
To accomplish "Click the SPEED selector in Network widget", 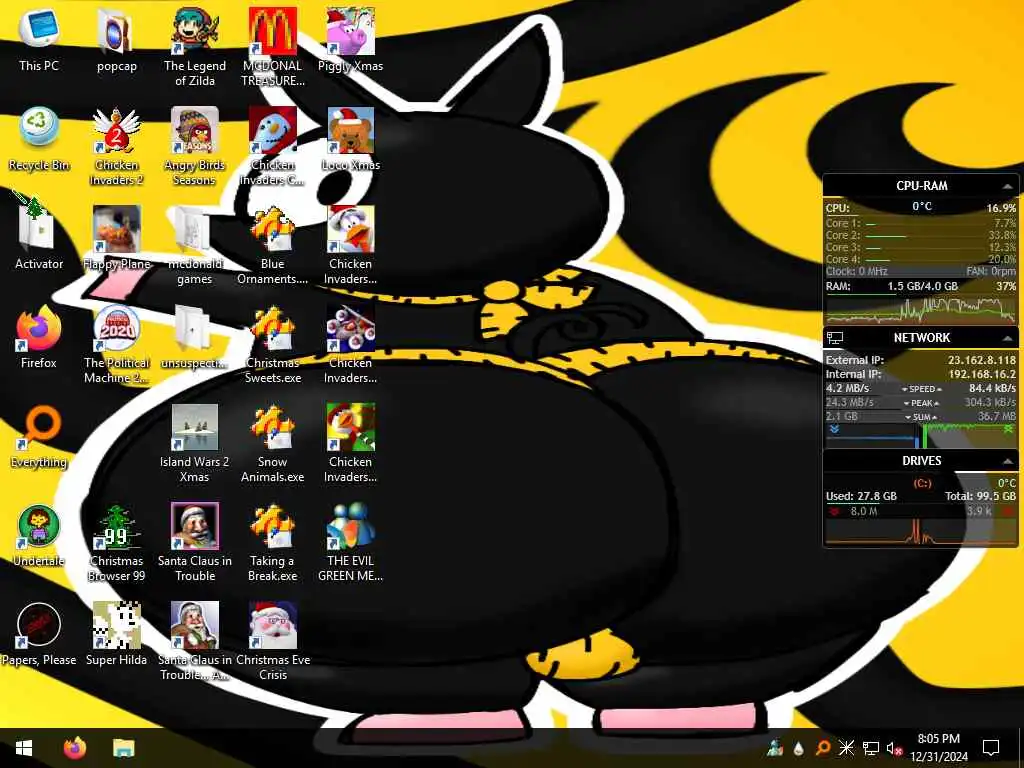I will (x=921, y=389).
